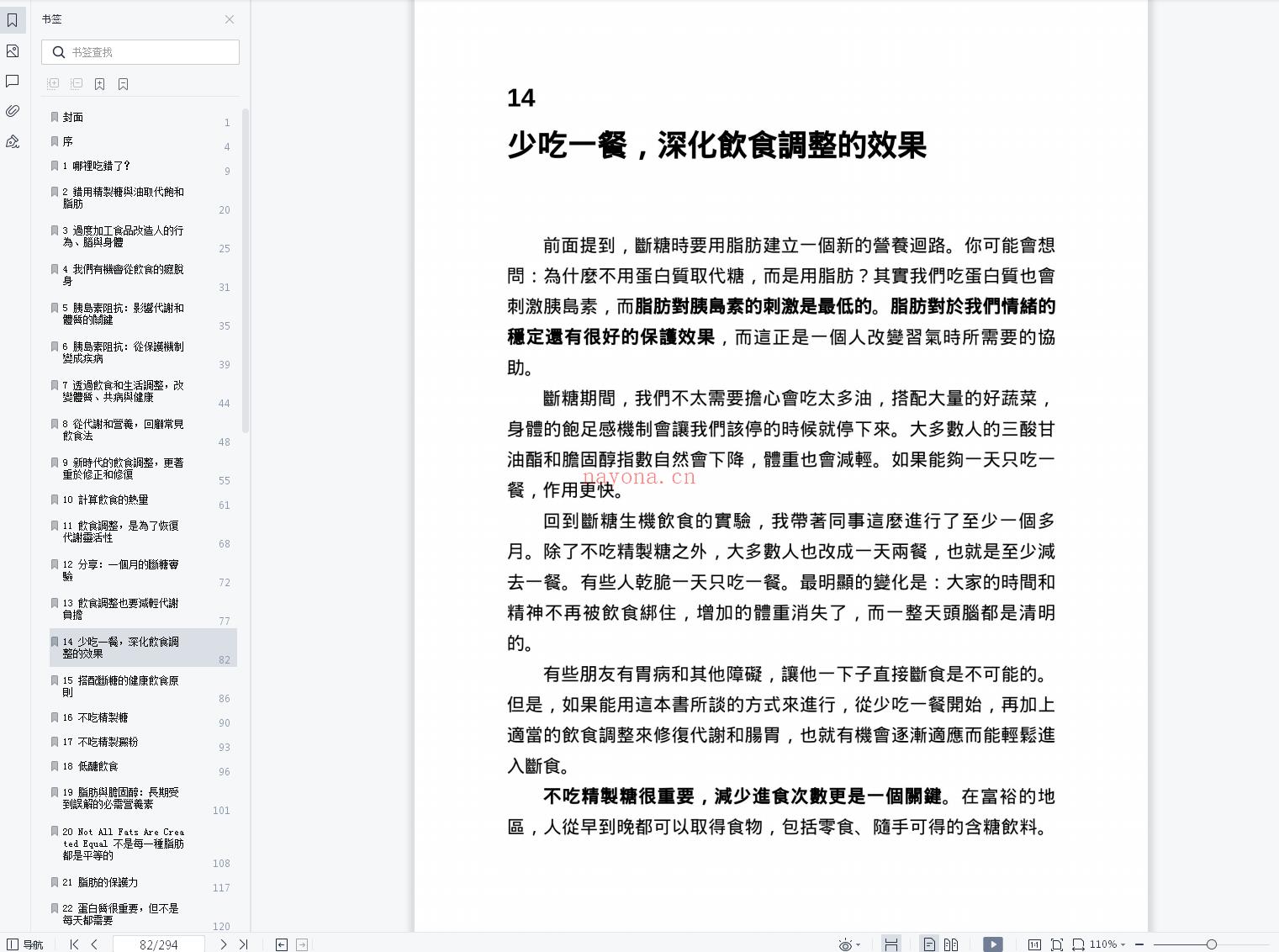This screenshot has height=952, width=1279.
Task: Go to previous page arrow
Action: pos(94,944)
